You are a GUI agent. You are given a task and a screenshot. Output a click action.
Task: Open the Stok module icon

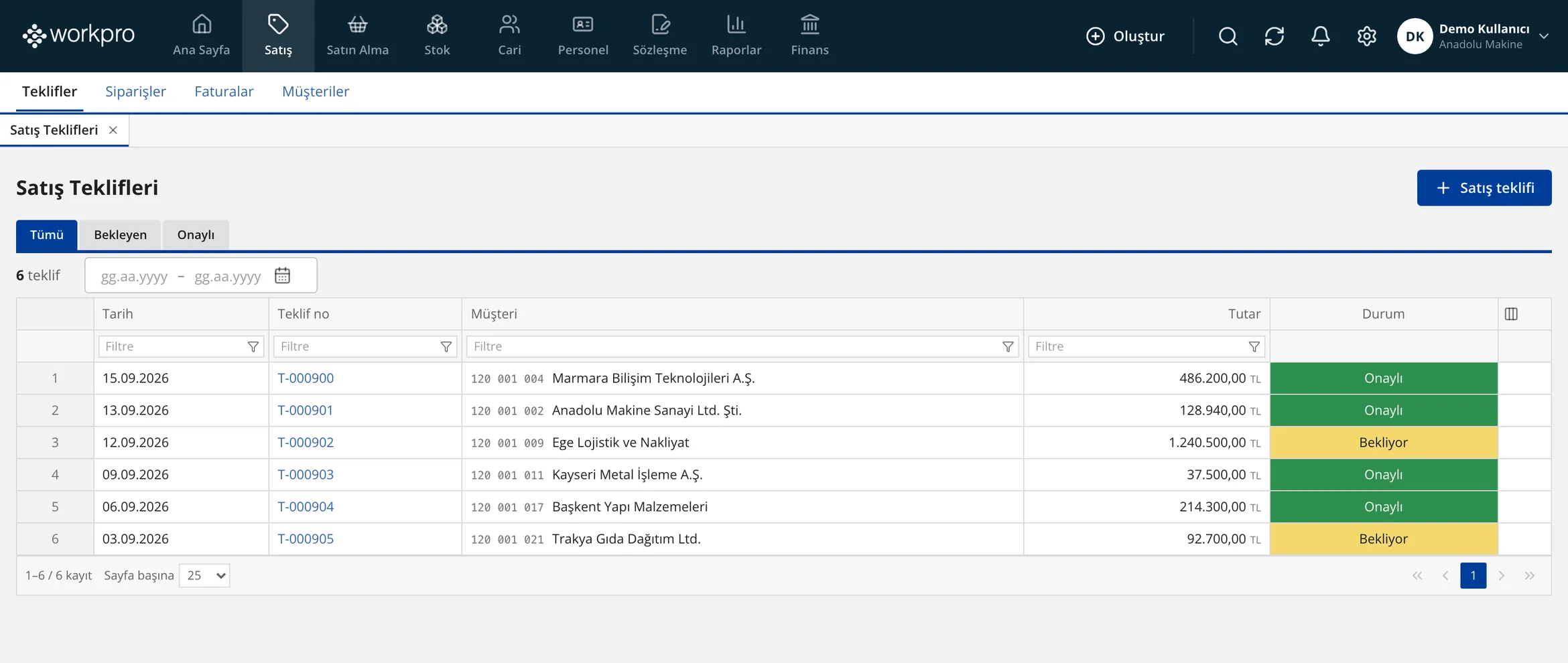point(437,25)
